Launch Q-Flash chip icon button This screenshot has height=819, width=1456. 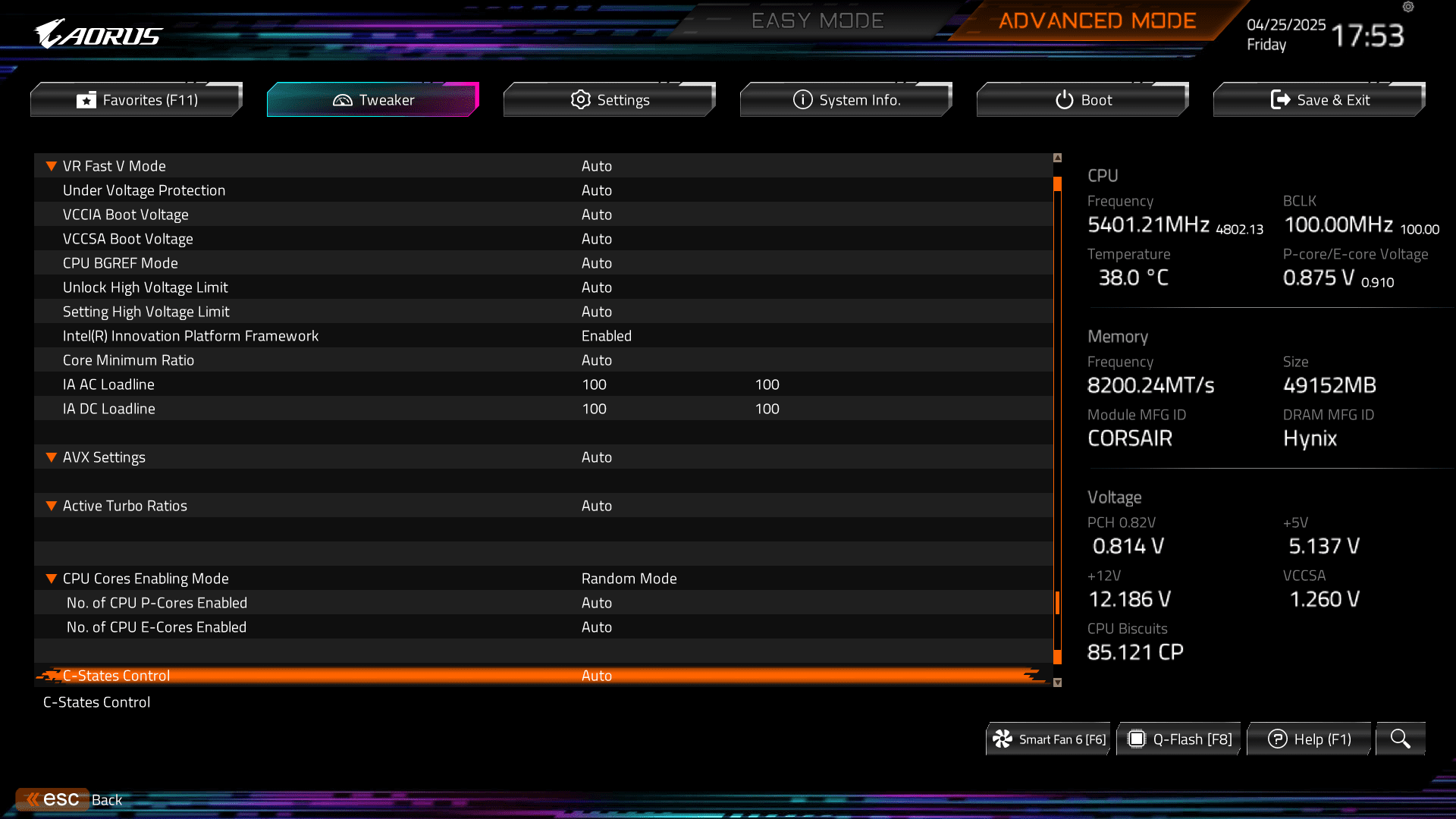click(x=1136, y=739)
